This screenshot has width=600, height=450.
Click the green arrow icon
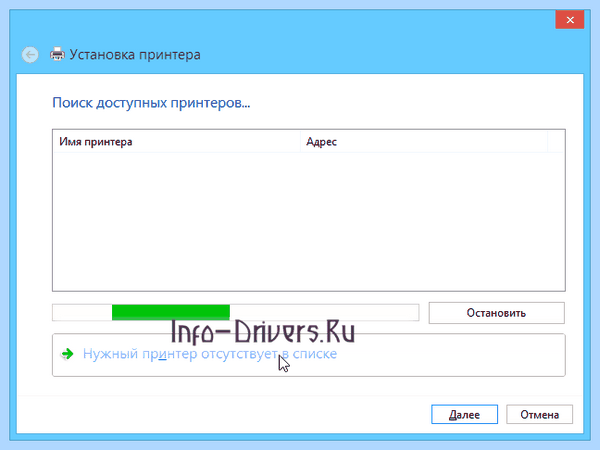(x=67, y=354)
